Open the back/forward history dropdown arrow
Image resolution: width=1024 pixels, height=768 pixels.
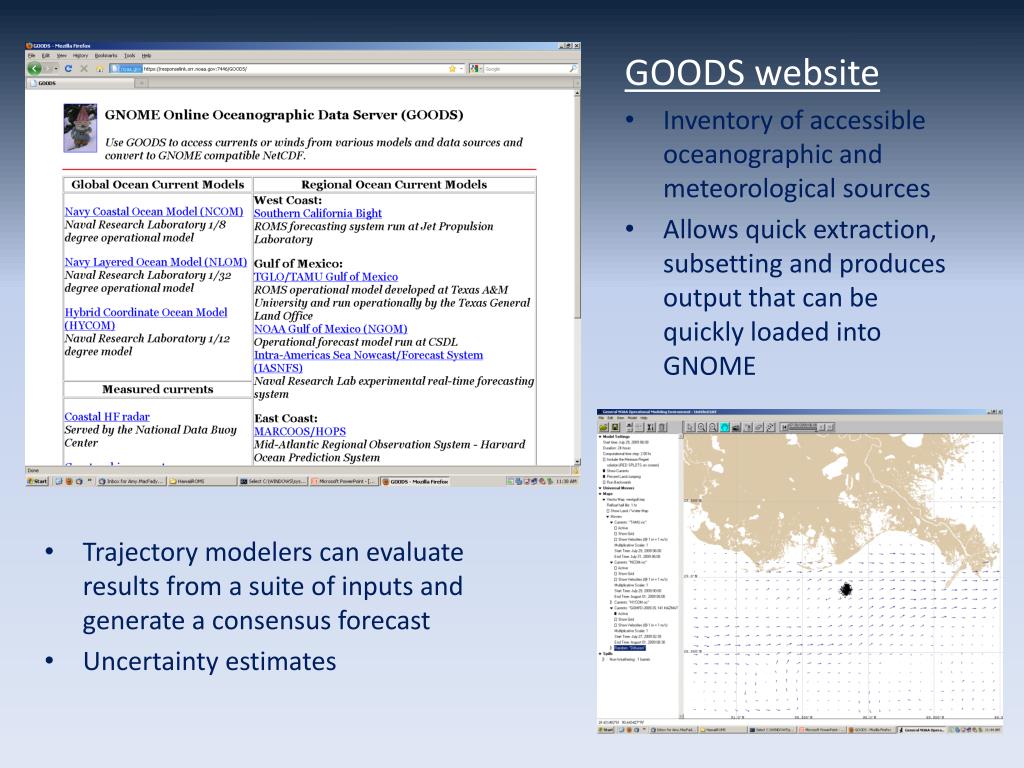coord(56,69)
